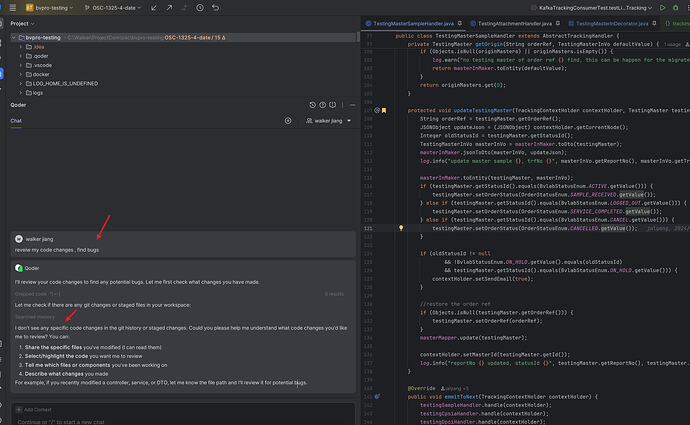
Task: Click the Add Context plus icon
Action: [19, 410]
